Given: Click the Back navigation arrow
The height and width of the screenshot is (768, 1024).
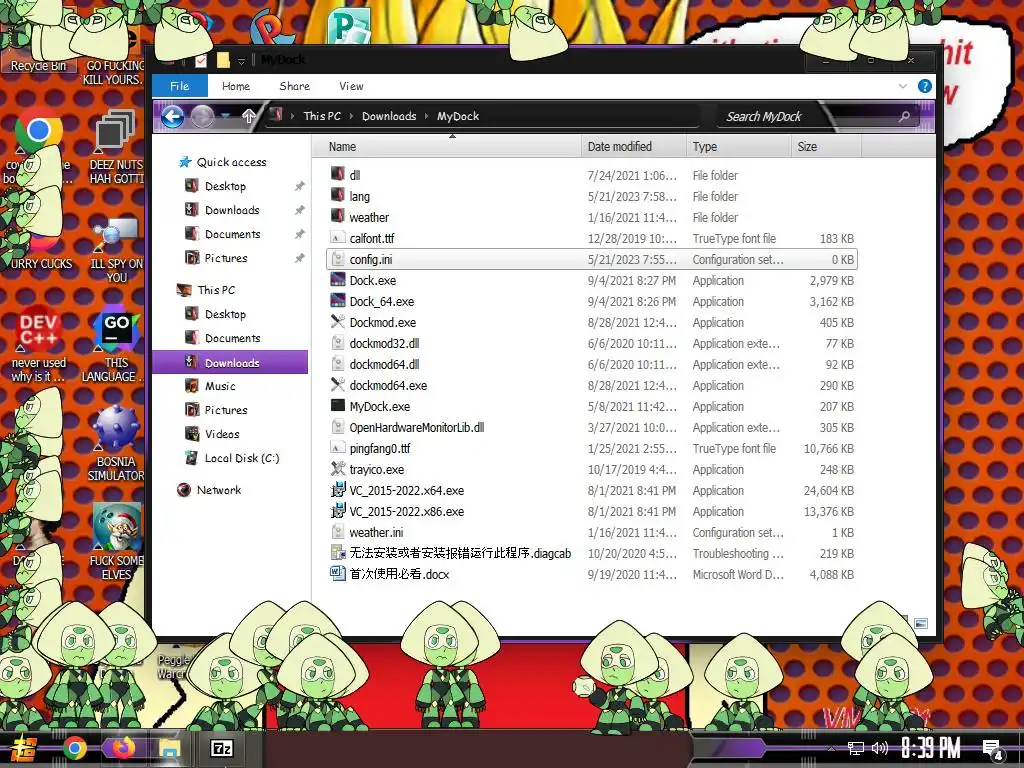Looking at the screenshot, I should point(172,117).
